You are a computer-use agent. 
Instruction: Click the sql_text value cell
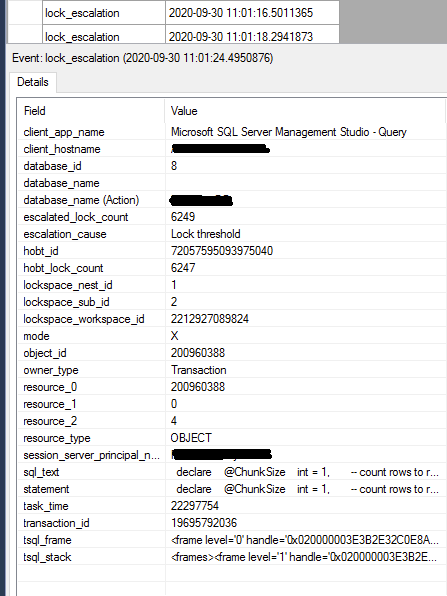coord(306,472)
